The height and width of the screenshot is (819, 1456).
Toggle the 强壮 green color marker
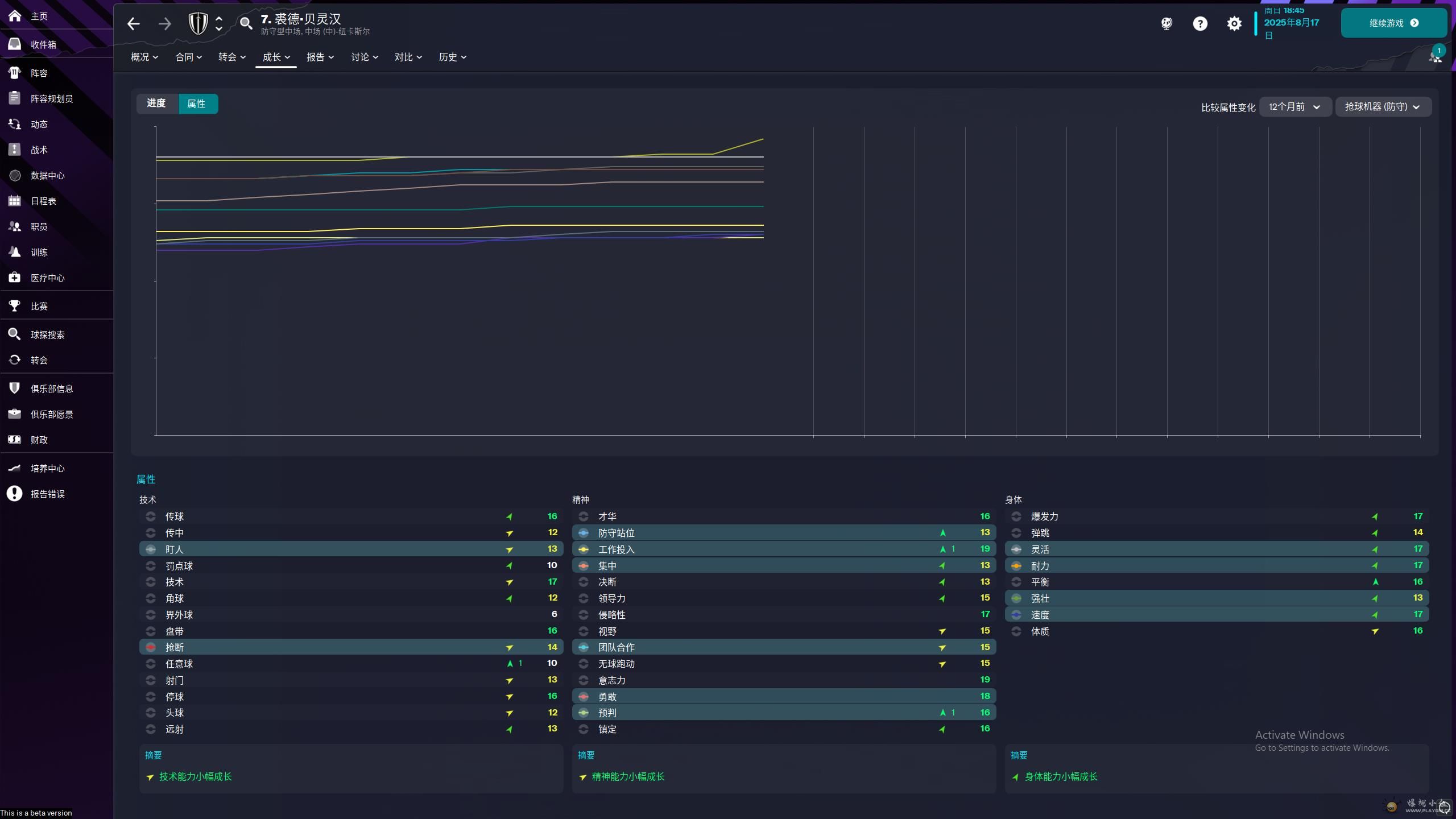point(1016,598)
